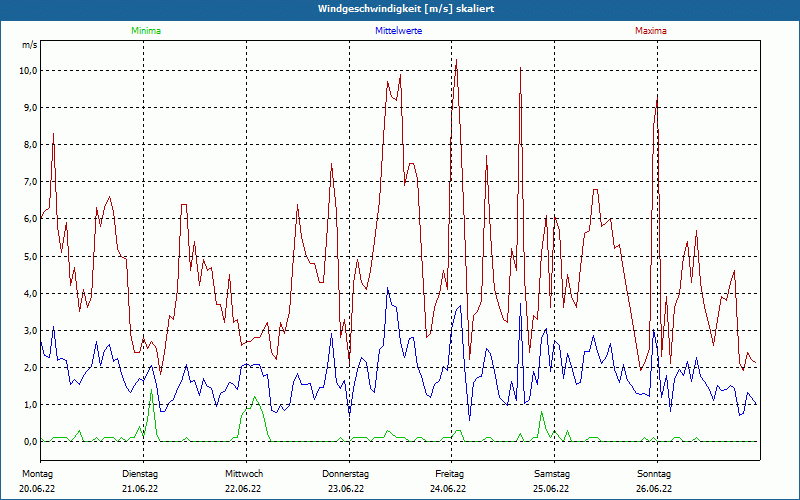Click the green Minima legend label

click(x=146, y=31)
